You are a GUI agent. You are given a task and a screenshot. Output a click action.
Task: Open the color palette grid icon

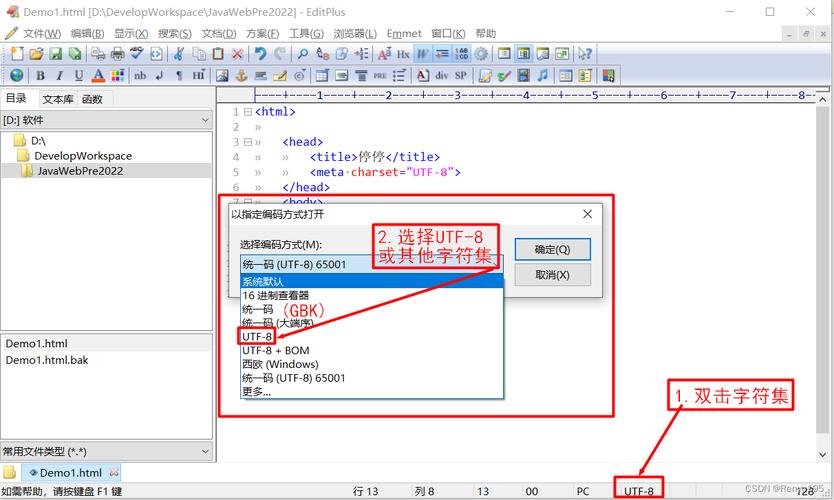[117, 75]
